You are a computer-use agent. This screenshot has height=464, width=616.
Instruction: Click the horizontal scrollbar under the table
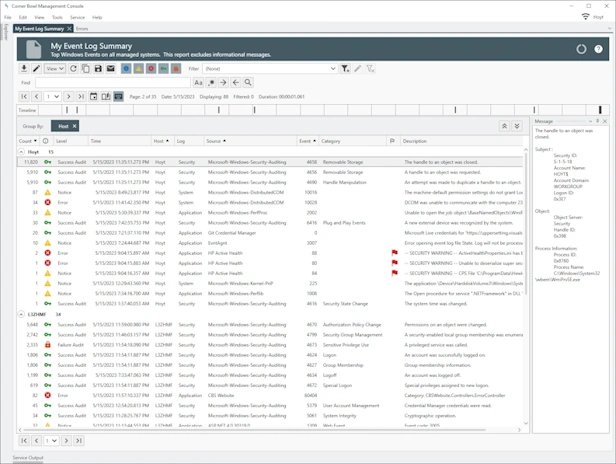254,430
